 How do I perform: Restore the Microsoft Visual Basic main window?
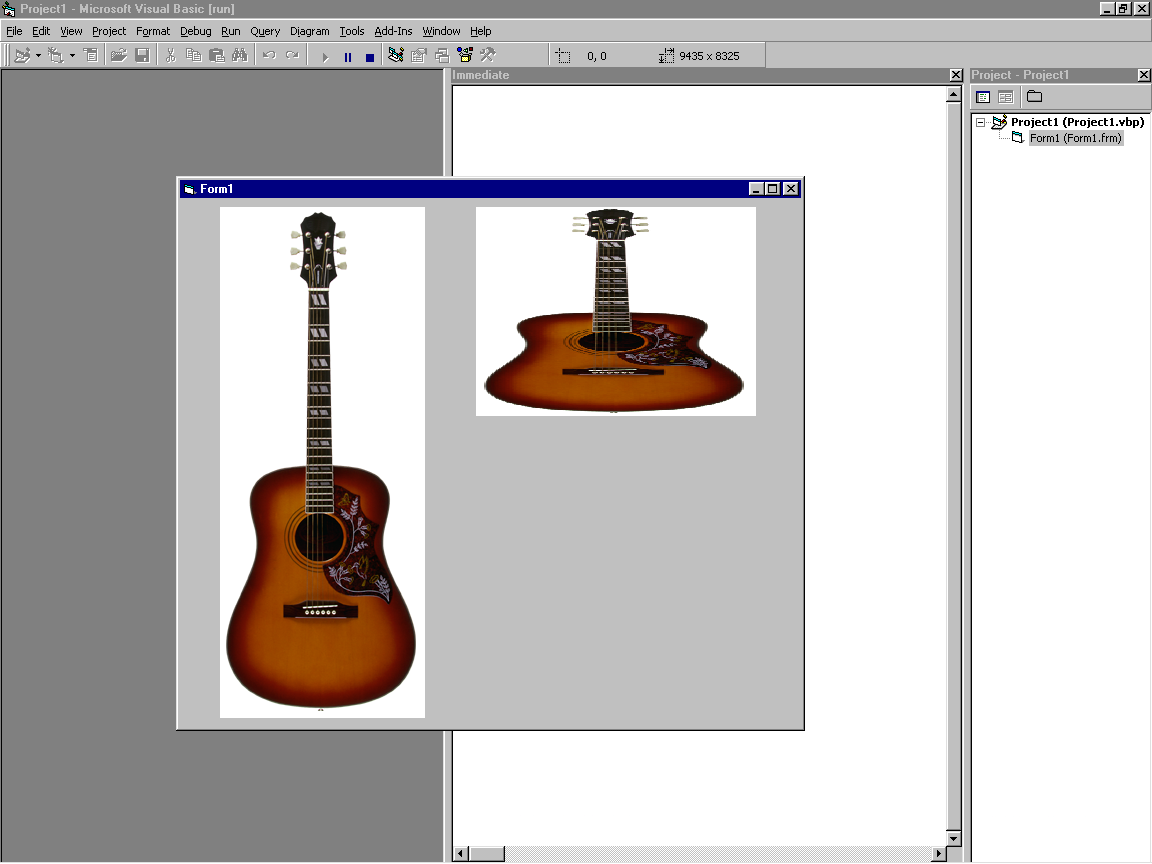(1123, 9)
